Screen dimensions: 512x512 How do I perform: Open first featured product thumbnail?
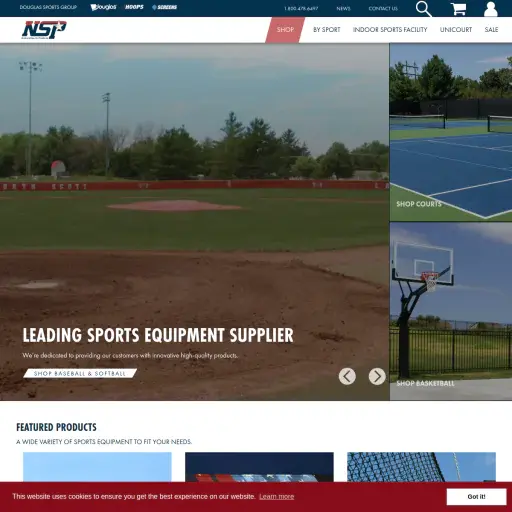click(97, 467)
